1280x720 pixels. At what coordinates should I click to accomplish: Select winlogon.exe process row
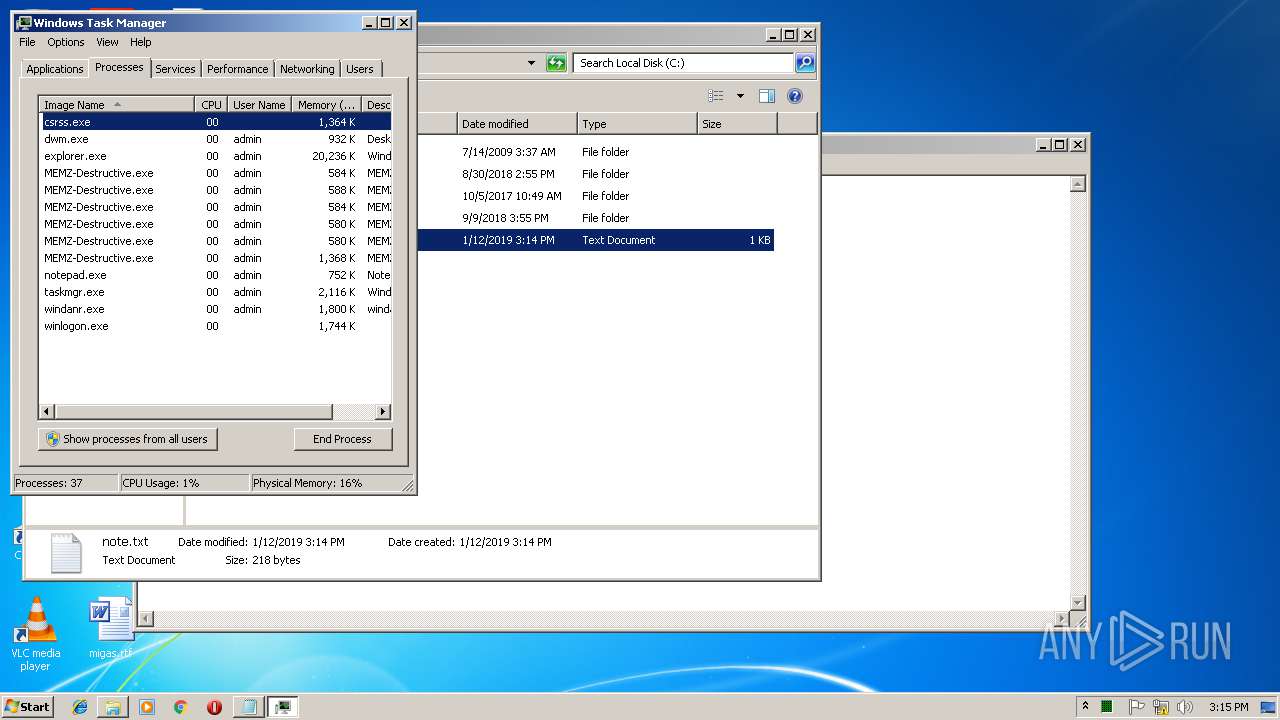(x=215, y=326)
